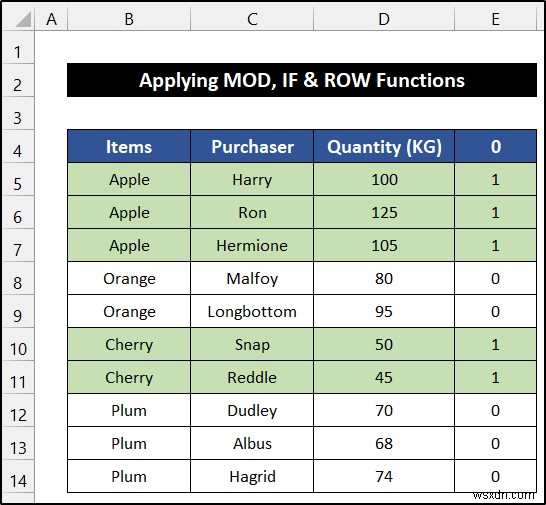Screen dimensions: 546x505
Task: Click the Cherry cell in row 10
Action: 129,345
